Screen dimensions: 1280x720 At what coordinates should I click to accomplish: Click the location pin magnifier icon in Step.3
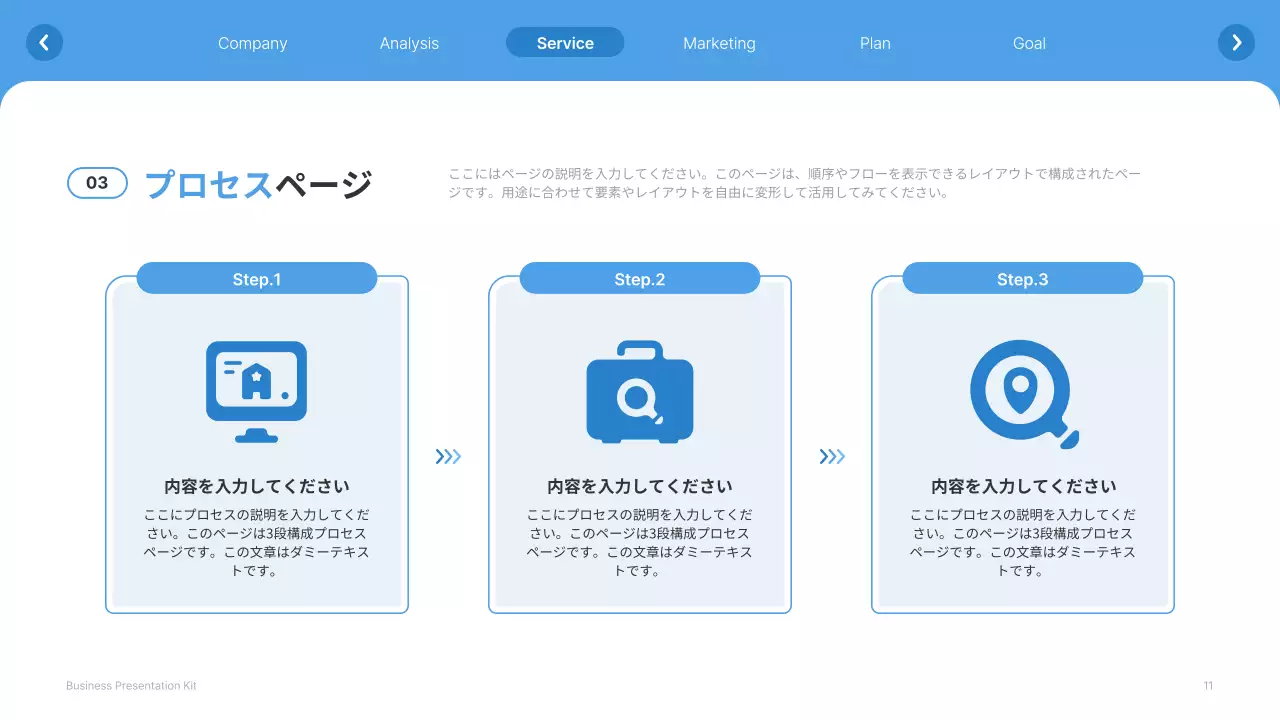click(1022, 391)
